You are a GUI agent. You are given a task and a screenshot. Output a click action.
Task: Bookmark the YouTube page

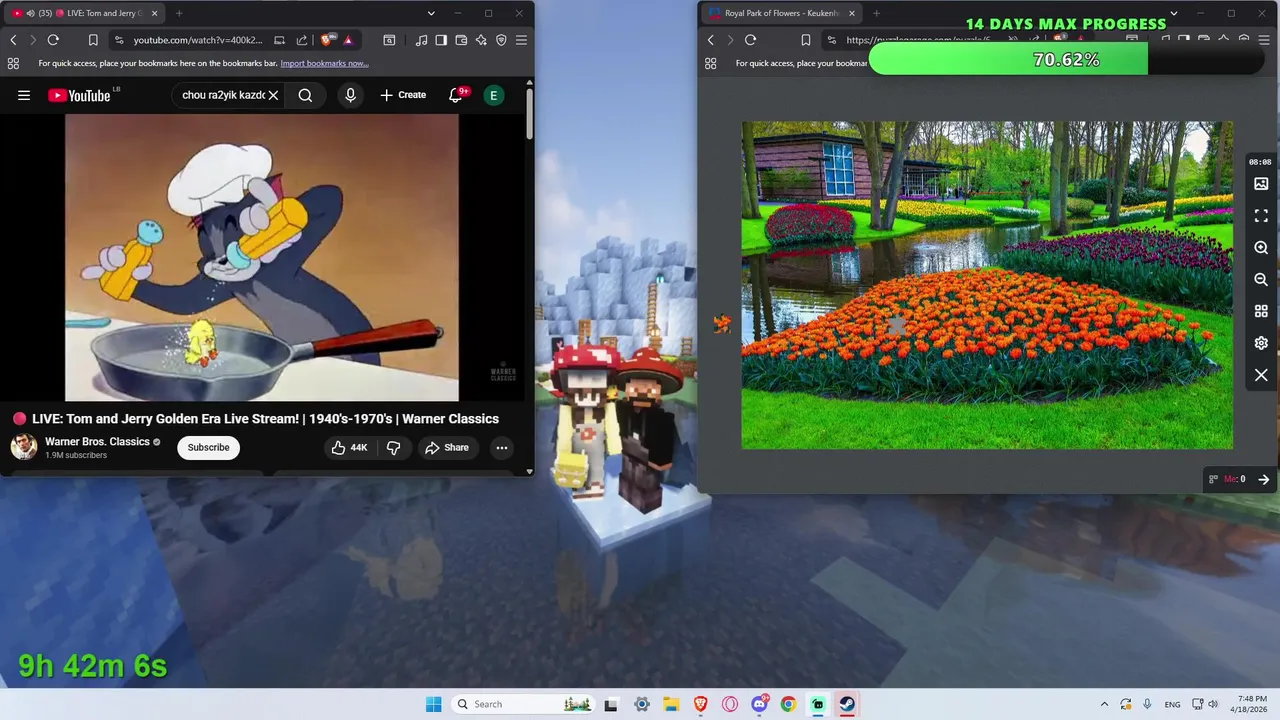[x=93, y=40]
